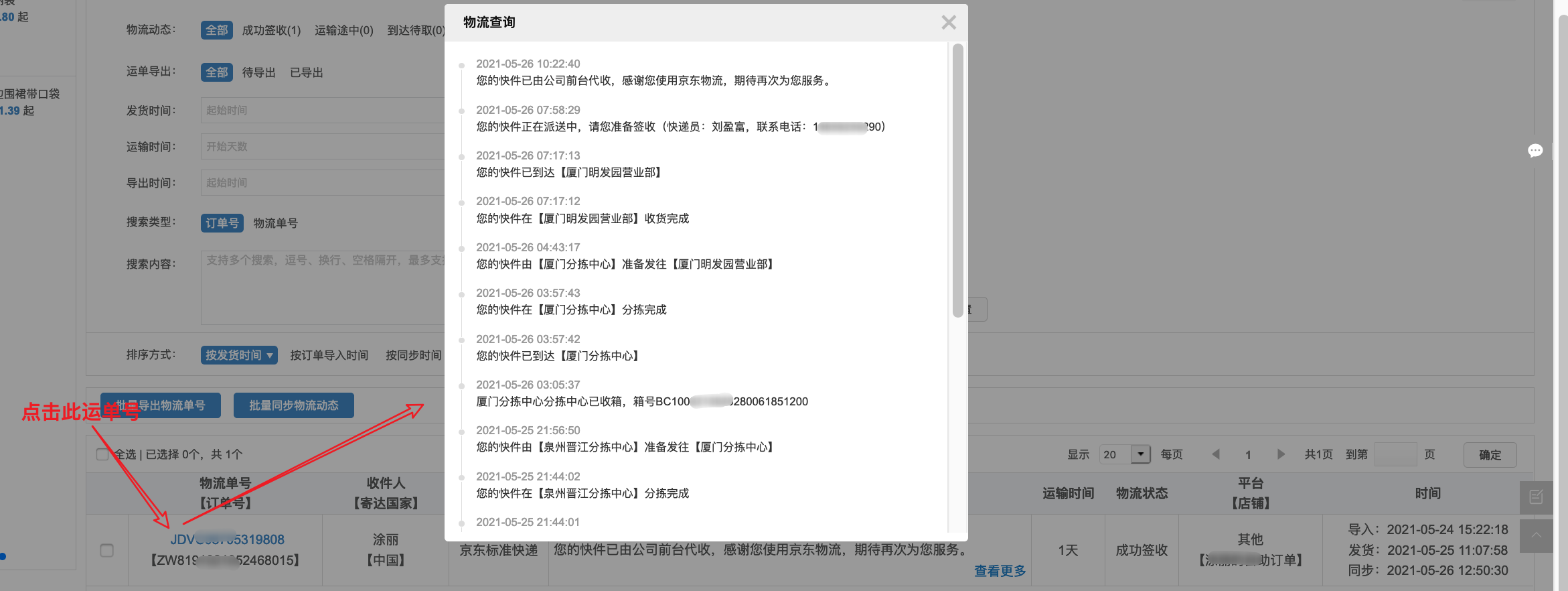Select 订单号 as search type

point(222,223)
